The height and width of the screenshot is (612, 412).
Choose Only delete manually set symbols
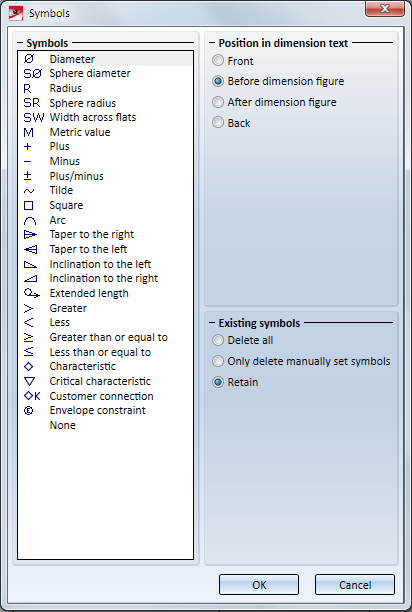[x=301, y=361]
